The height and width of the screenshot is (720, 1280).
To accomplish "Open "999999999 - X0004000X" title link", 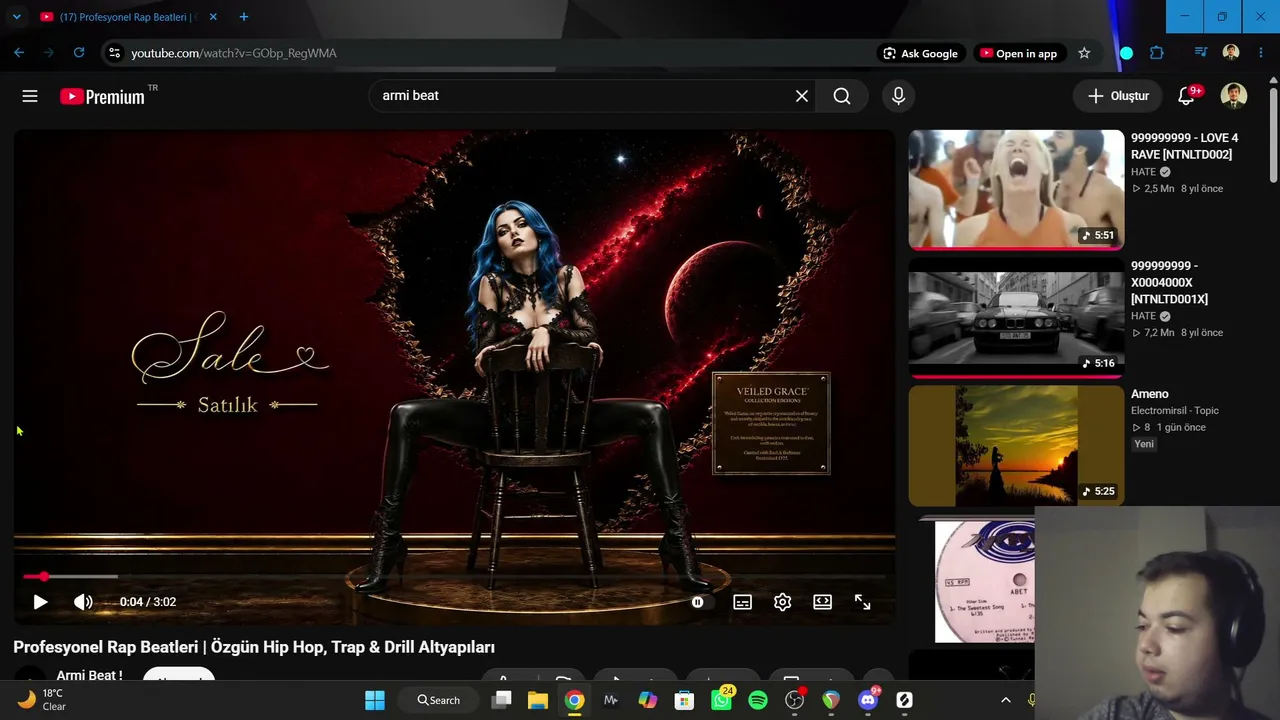I will [x=1170, y=282].
